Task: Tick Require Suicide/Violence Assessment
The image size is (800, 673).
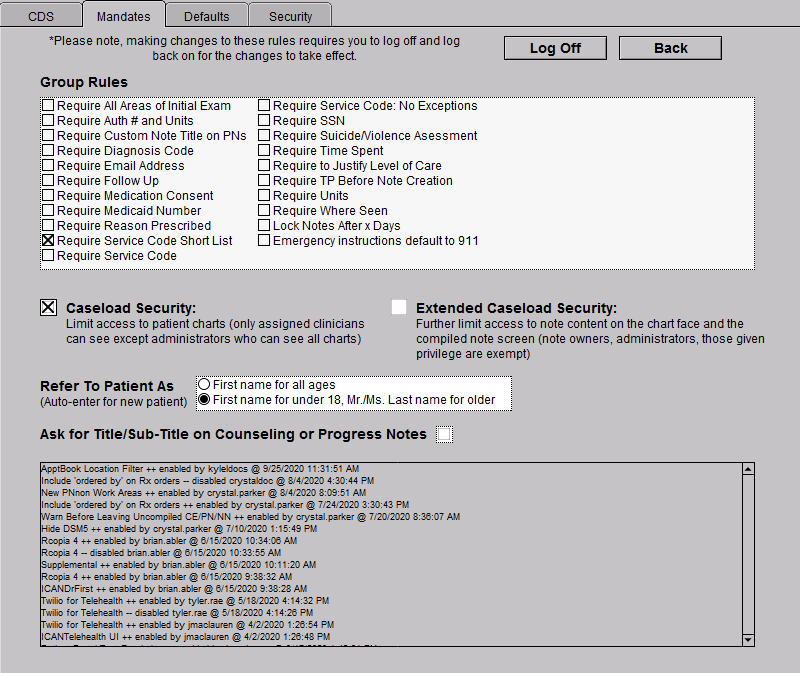Action: [x=264, y=136]
